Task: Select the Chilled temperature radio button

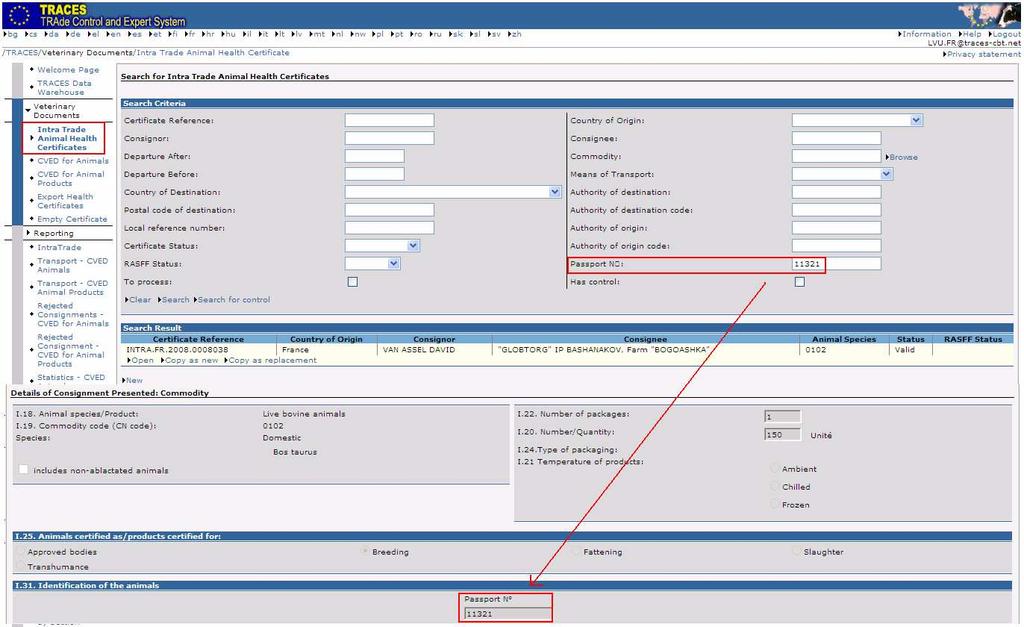Action: pyautogui.click(x=775, y=487)
